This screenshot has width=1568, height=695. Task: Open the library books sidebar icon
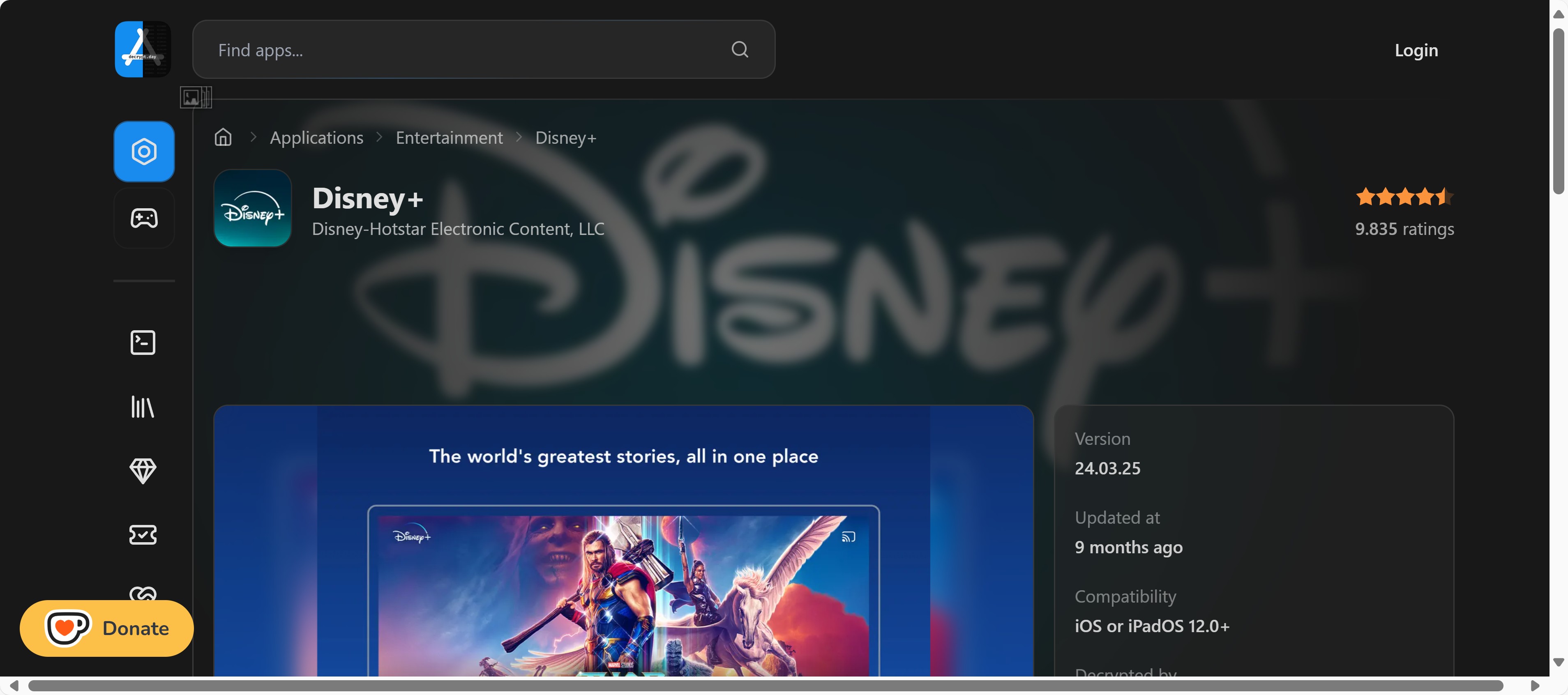tap(143, 407)
